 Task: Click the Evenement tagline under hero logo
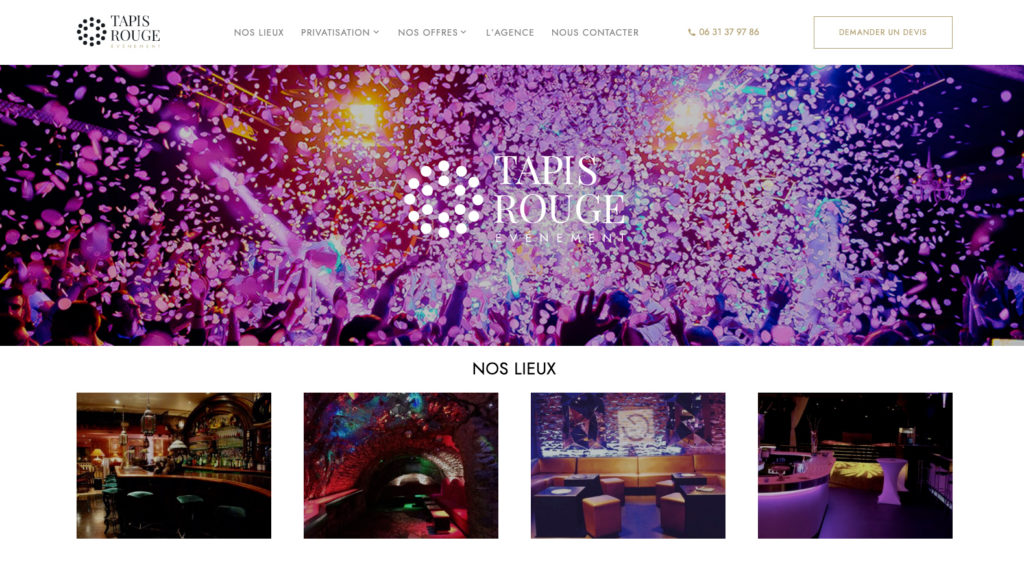(x=556, y=238)
